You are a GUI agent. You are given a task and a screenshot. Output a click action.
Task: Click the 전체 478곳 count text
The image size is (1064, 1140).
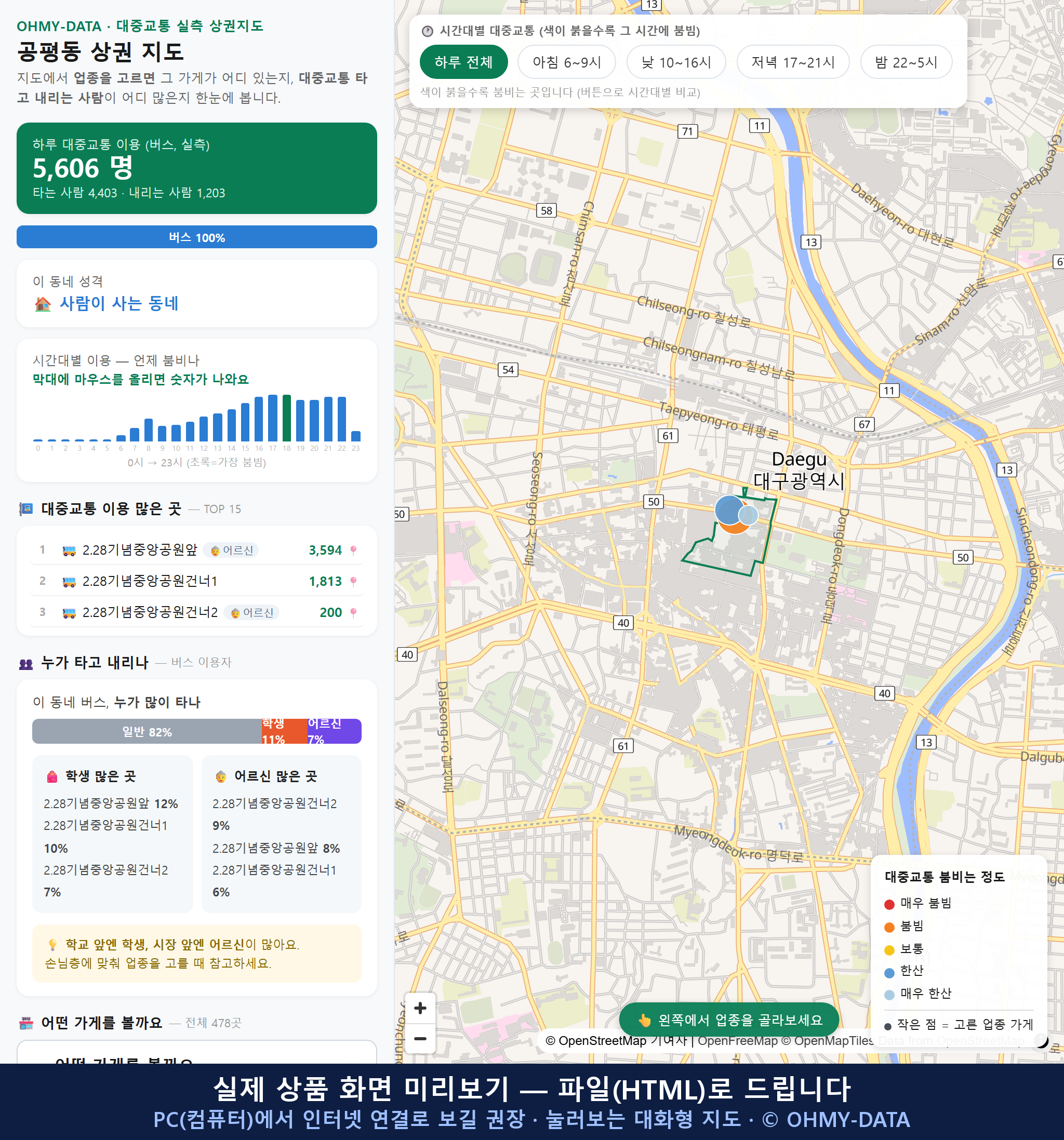[x=214, y=1023]
